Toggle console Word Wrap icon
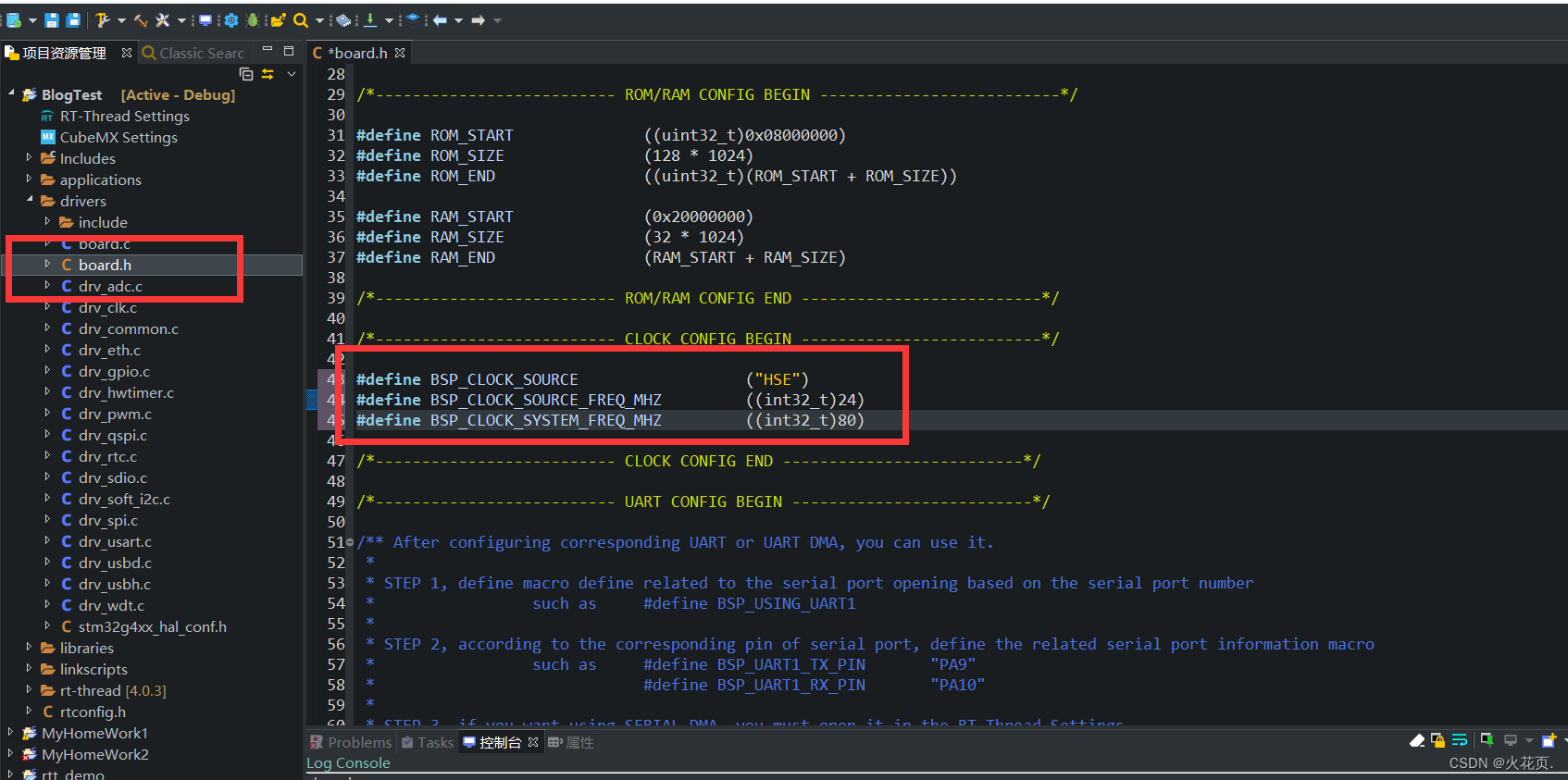 point(1460,740)
